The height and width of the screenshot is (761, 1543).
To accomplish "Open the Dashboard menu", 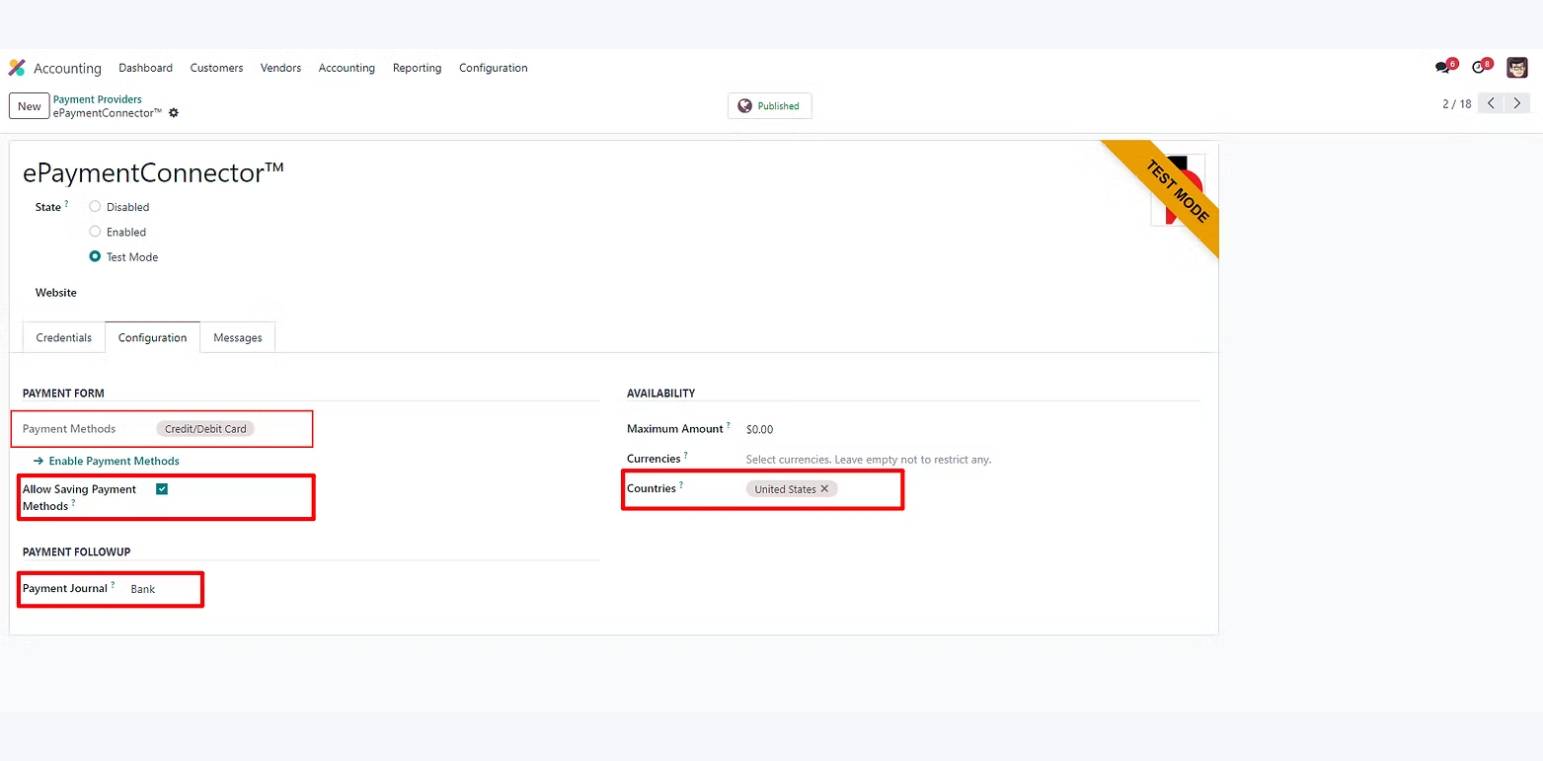I will (x=146, y=68).
